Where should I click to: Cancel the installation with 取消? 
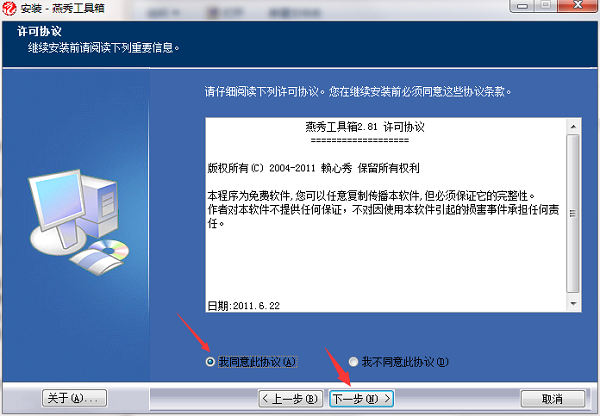(x=553, y=399)
